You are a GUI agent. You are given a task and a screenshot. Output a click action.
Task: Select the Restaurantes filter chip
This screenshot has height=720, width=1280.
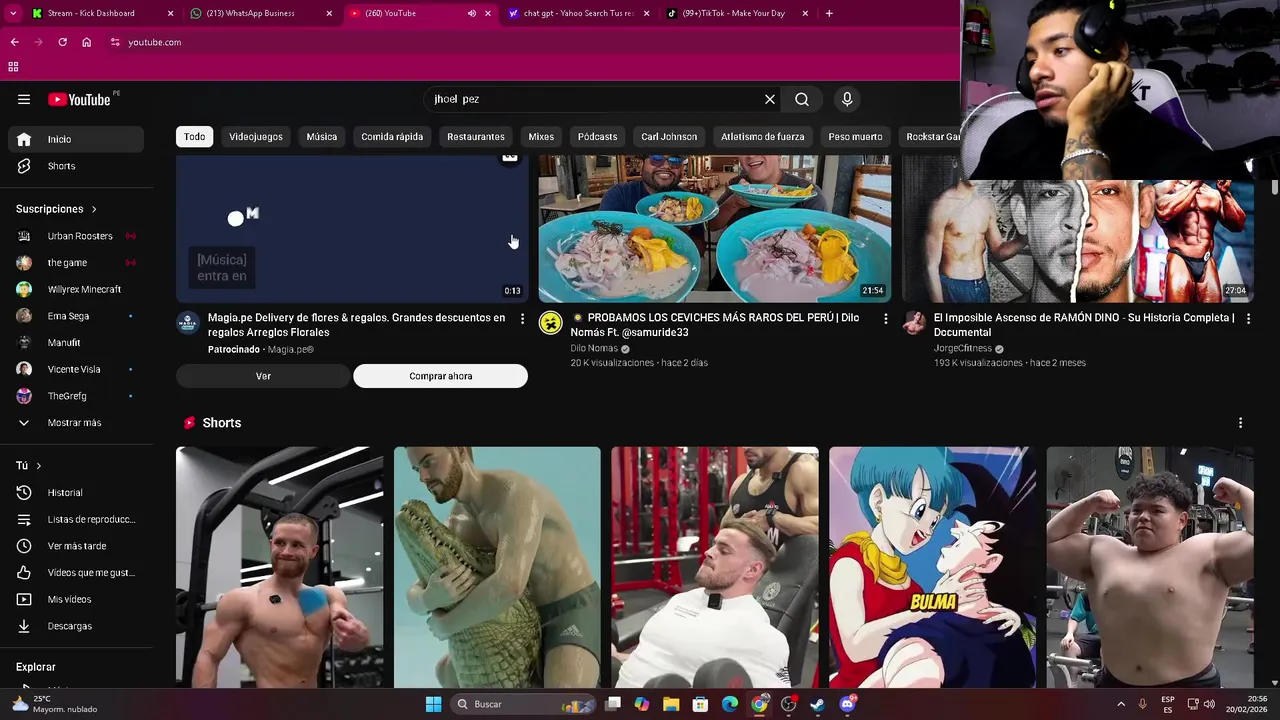pos(476,136)
